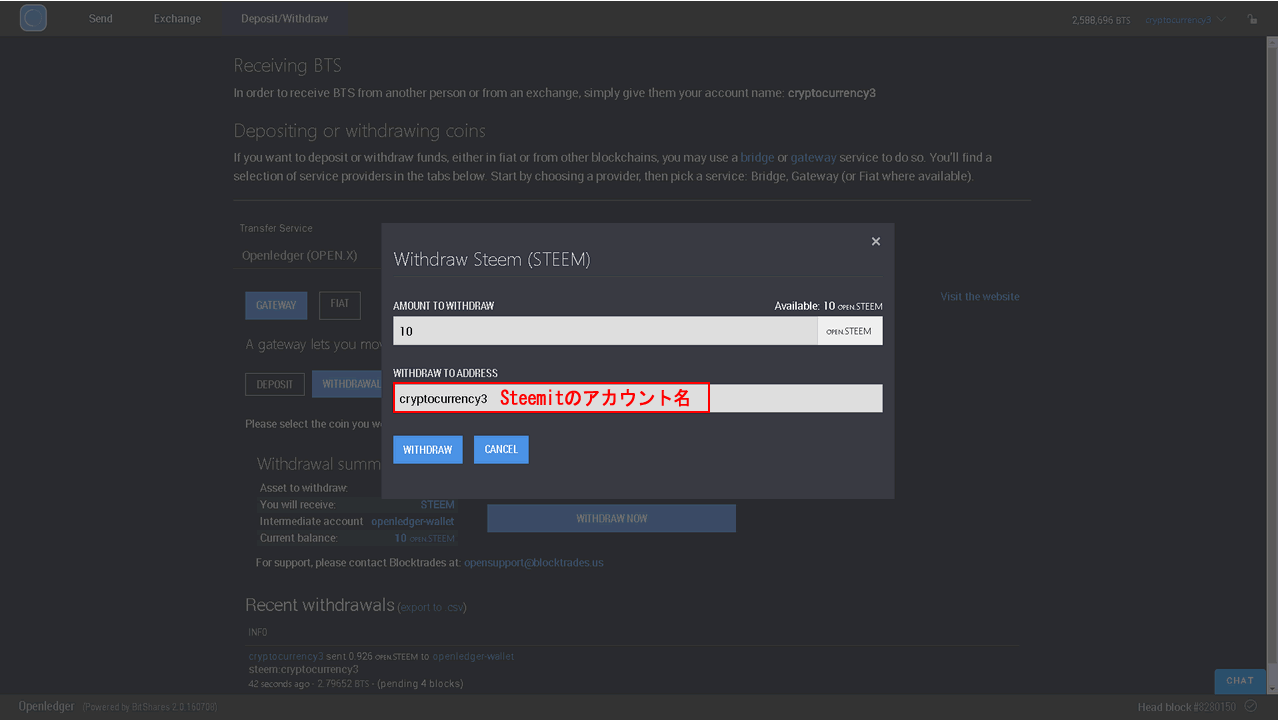Click the blue WITHDRAW button in dialog

coord(428,450)
